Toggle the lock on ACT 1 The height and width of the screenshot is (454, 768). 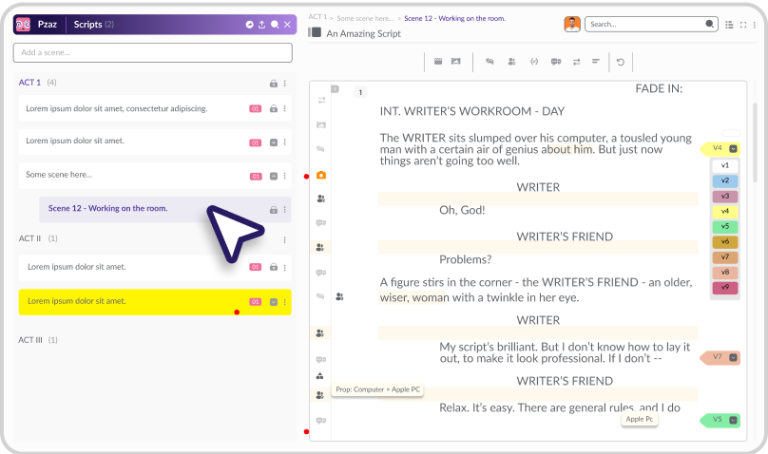click(x=273, y=83)
